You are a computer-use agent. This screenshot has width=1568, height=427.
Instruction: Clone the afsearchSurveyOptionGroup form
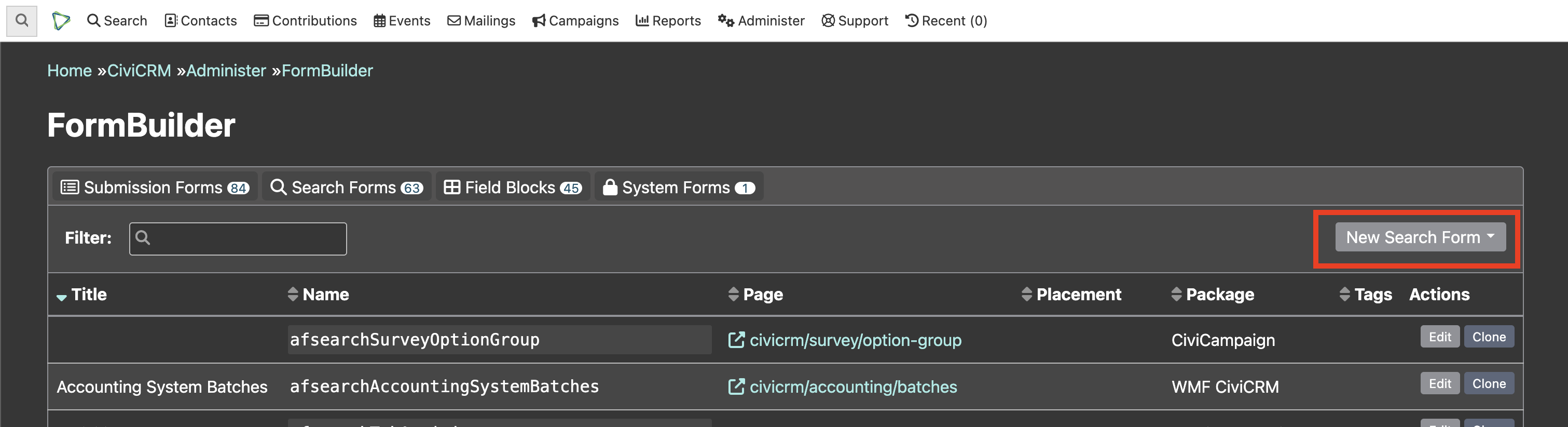point(1489,337)
